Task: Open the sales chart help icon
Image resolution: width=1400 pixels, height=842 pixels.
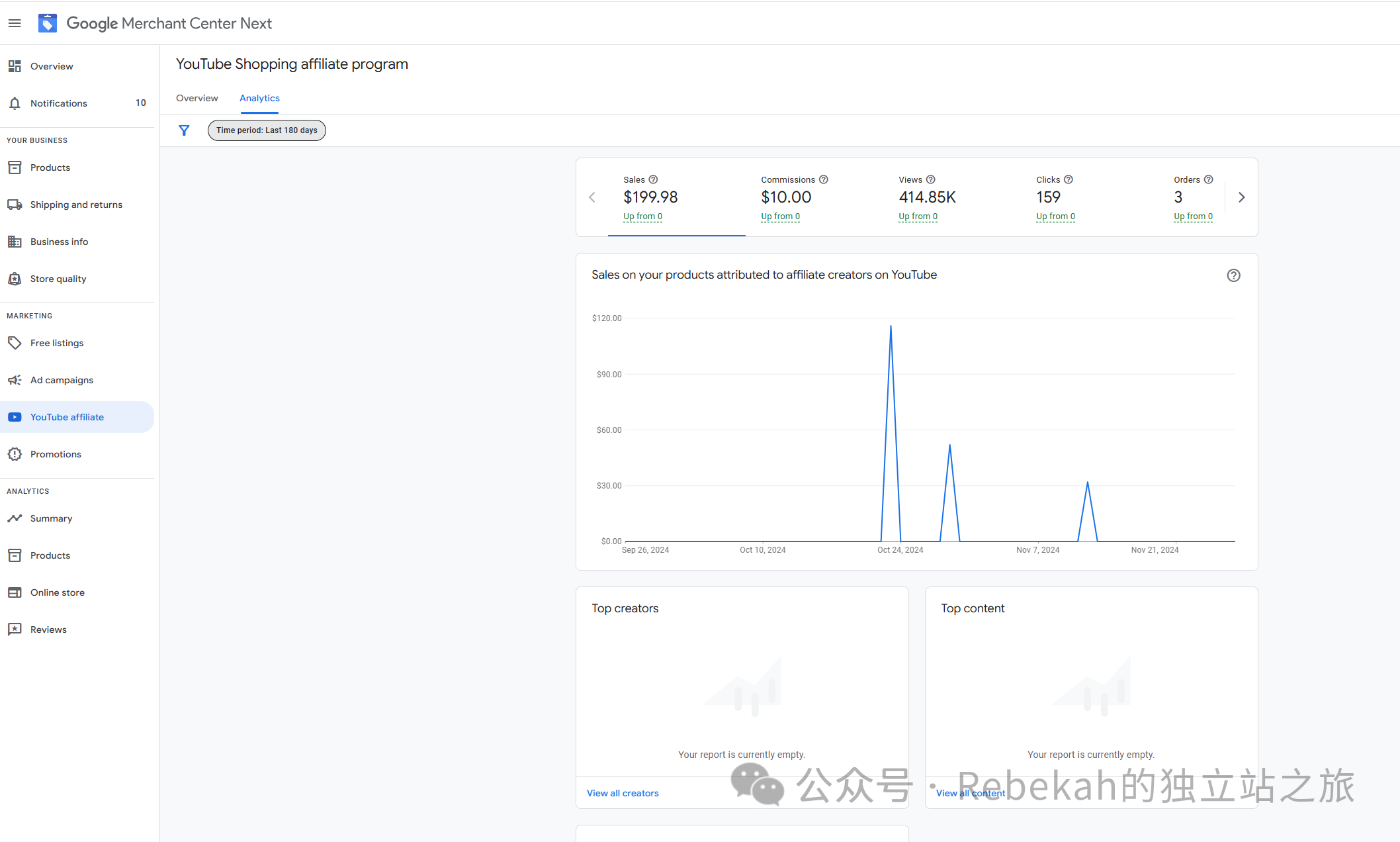Action: 1233,275
